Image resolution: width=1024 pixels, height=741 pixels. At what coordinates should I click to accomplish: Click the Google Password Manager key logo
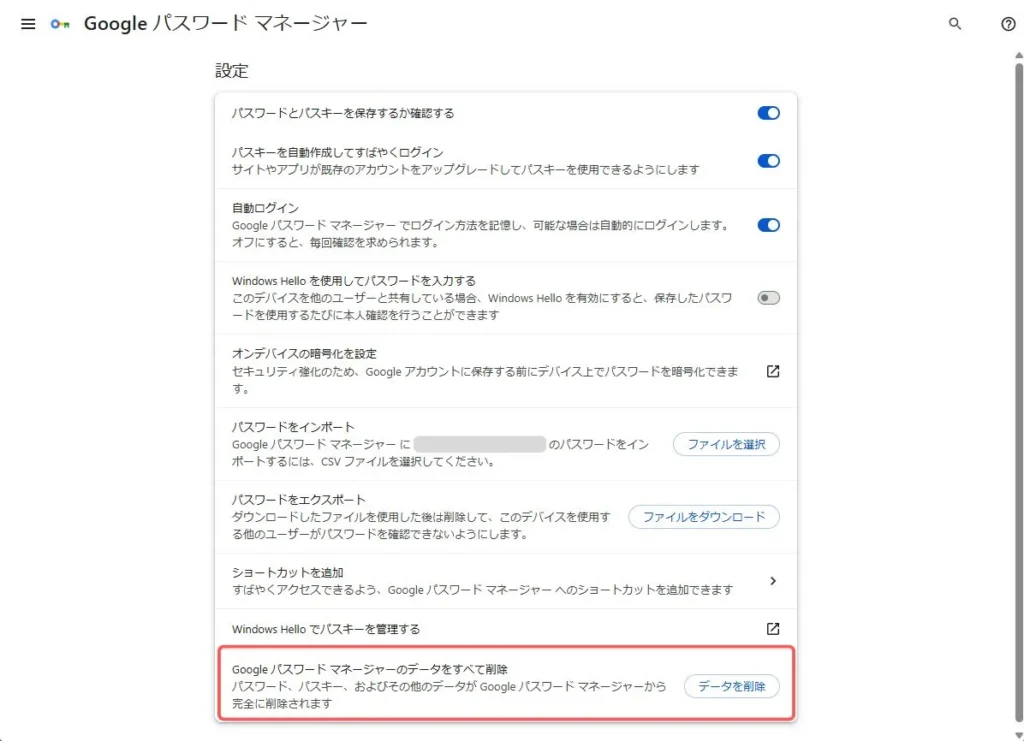pos(60,23)
